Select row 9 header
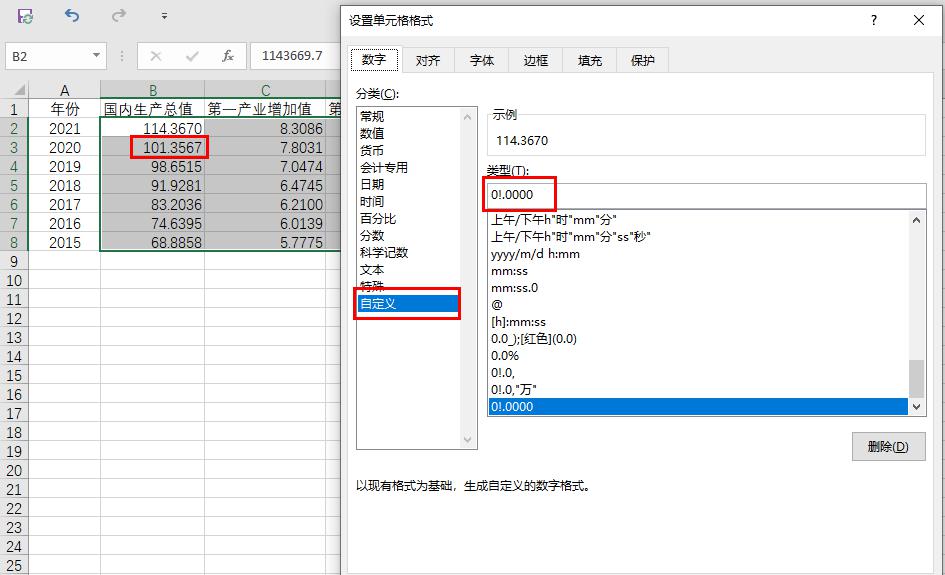945x575 pixels. click(14, 262)
